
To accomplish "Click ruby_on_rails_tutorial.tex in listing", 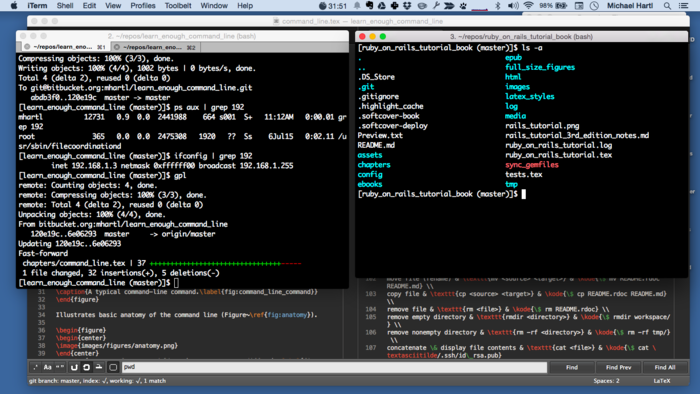I will click(x=558, y=155).
